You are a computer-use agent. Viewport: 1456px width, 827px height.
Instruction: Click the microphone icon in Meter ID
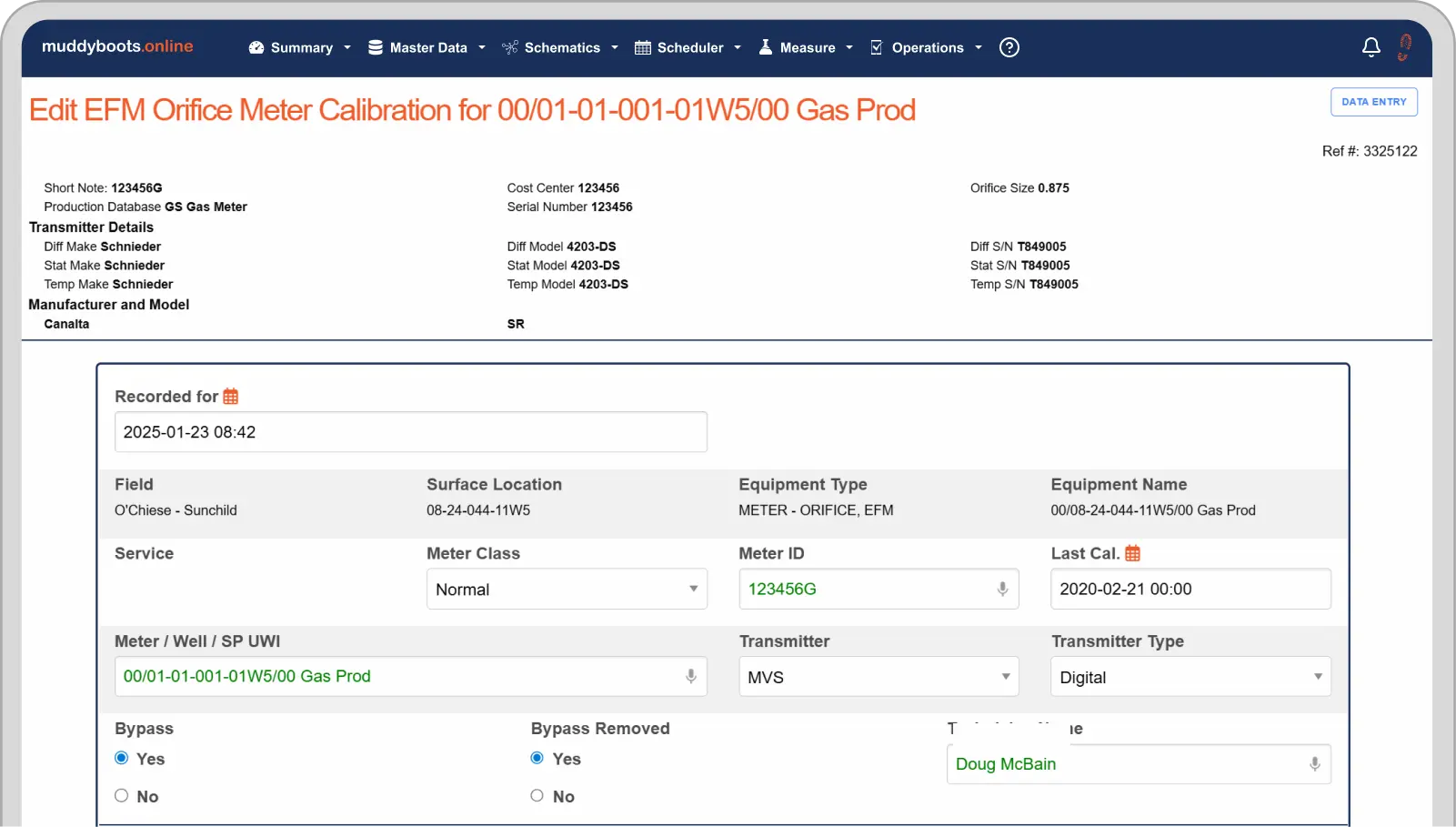[x=1002, y=589]
